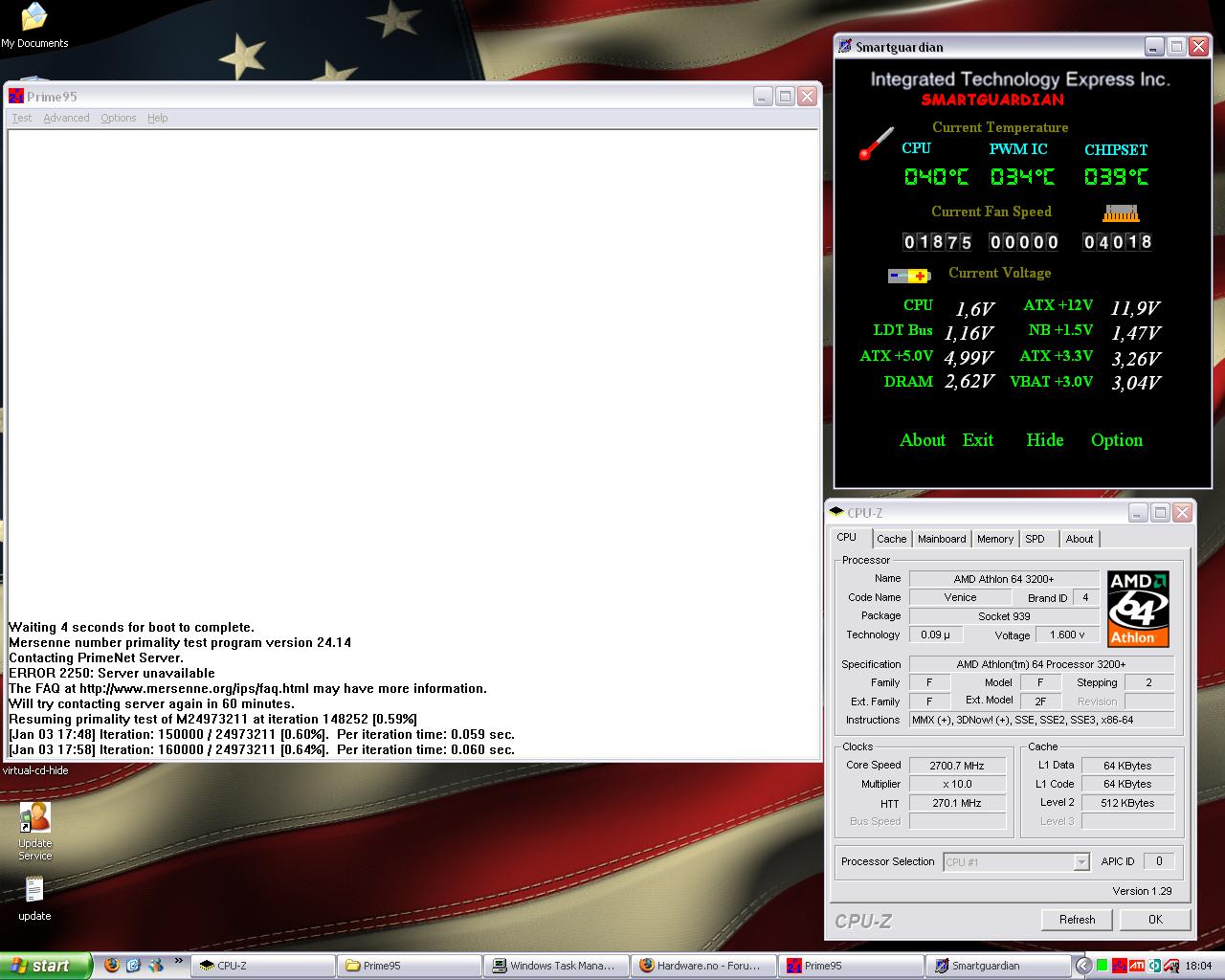Maximize the Prime95 window

tap(785, 96)
